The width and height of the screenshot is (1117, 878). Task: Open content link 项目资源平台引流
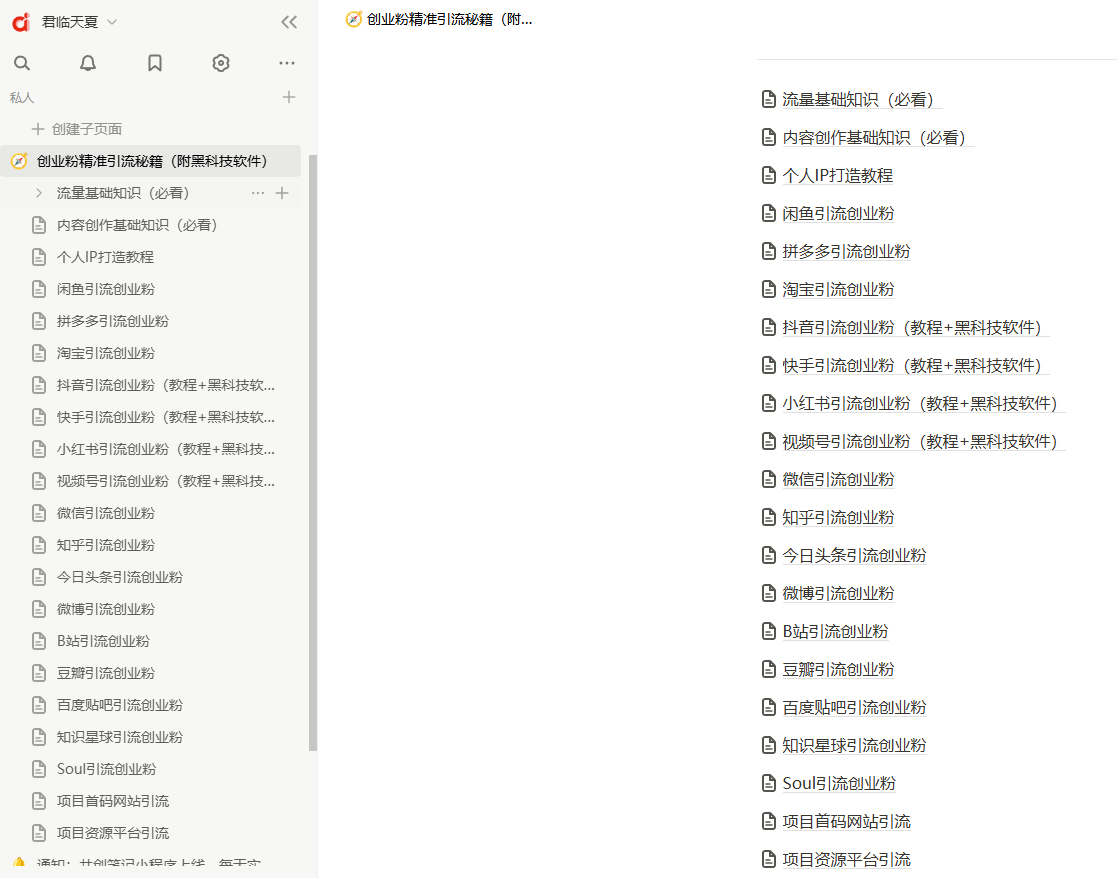[846, 859]
